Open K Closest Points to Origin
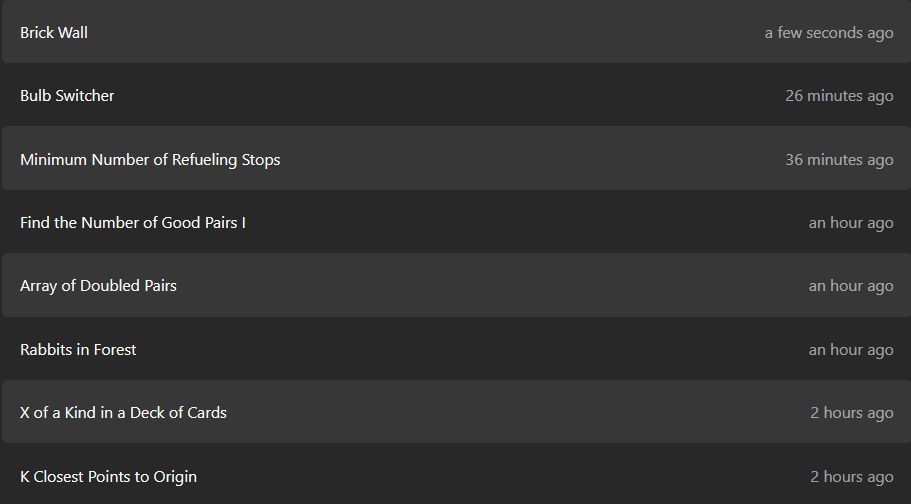Screen dimensions: 911x504 click(x=109, y=477)
